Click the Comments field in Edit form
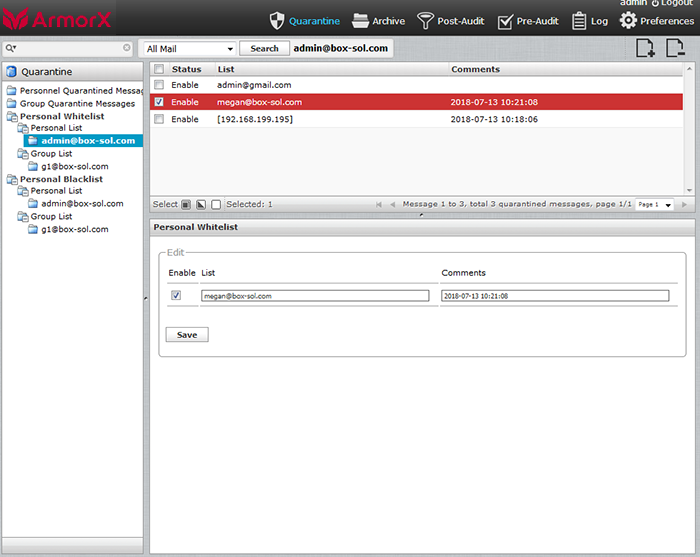 pyautogui.click(x=554, y=296)
